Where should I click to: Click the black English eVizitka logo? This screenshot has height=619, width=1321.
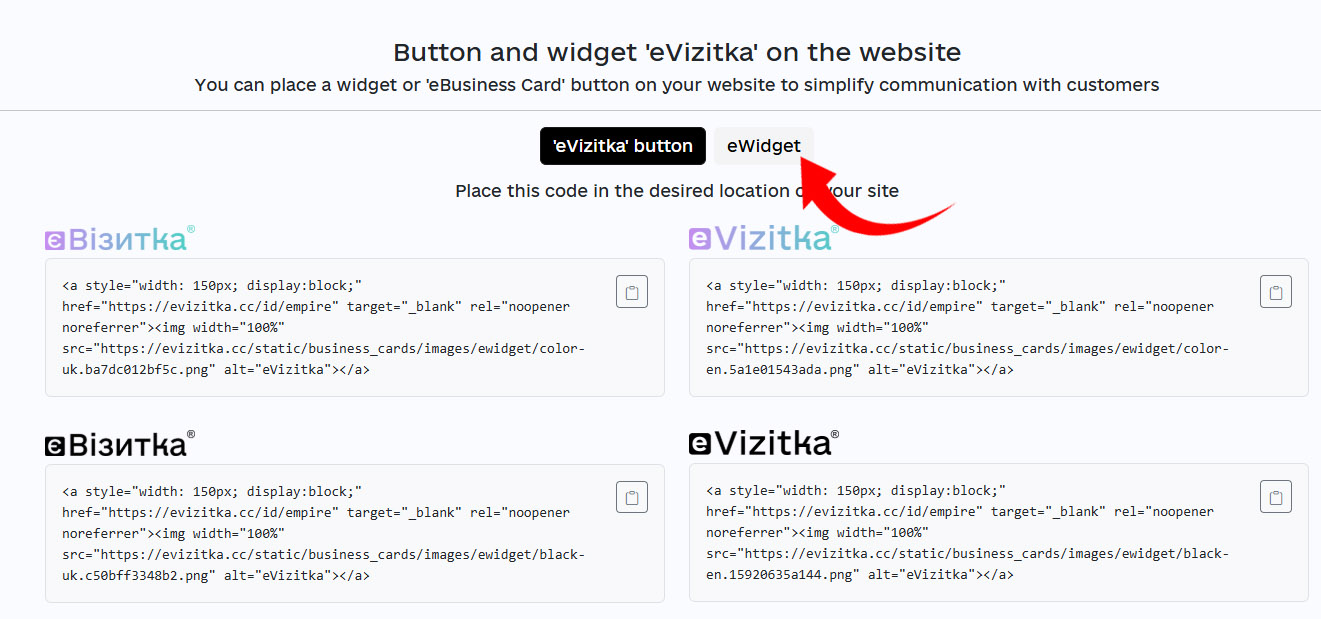[x=763, y=443]
